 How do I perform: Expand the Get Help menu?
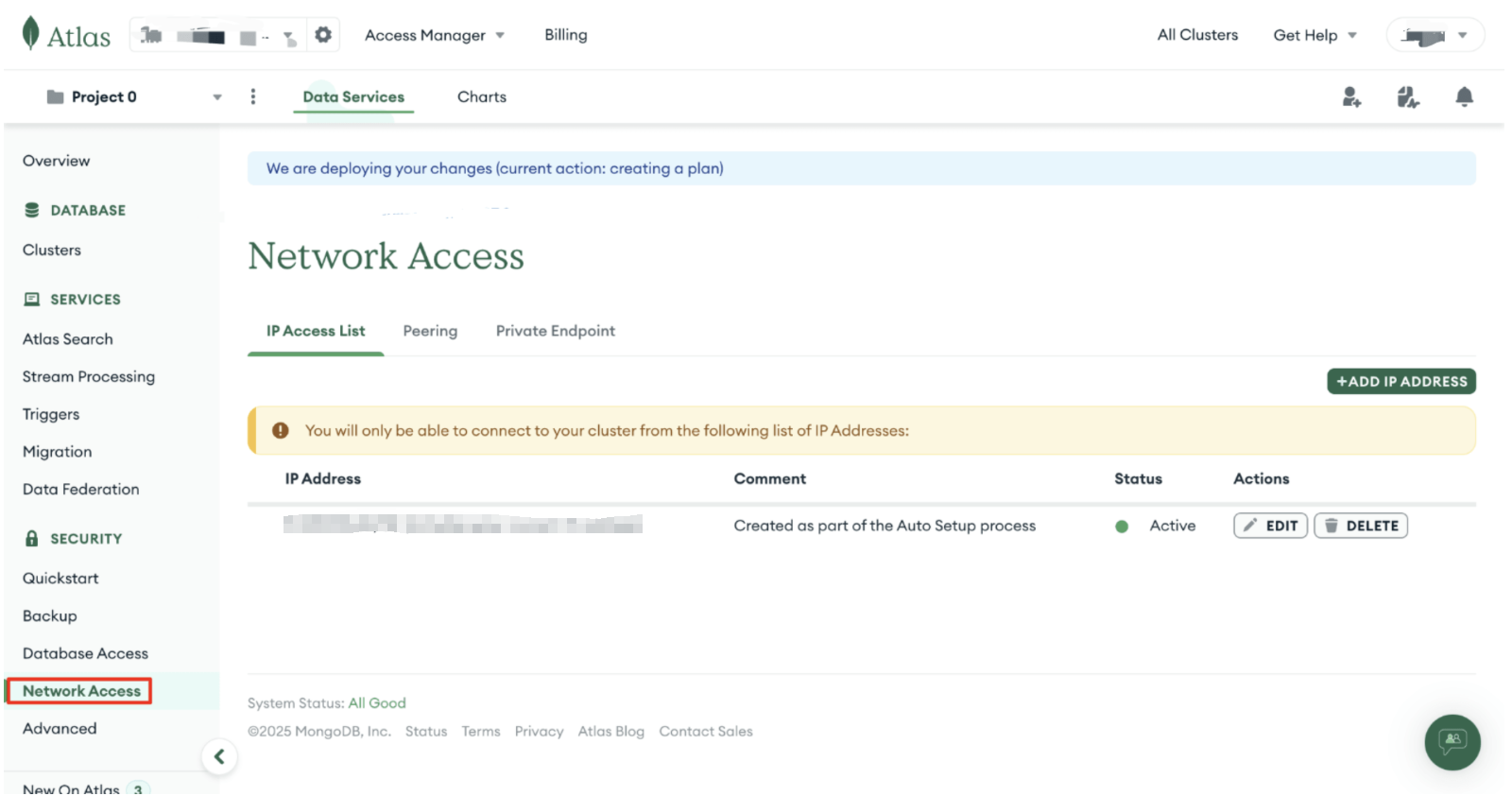1314,35
